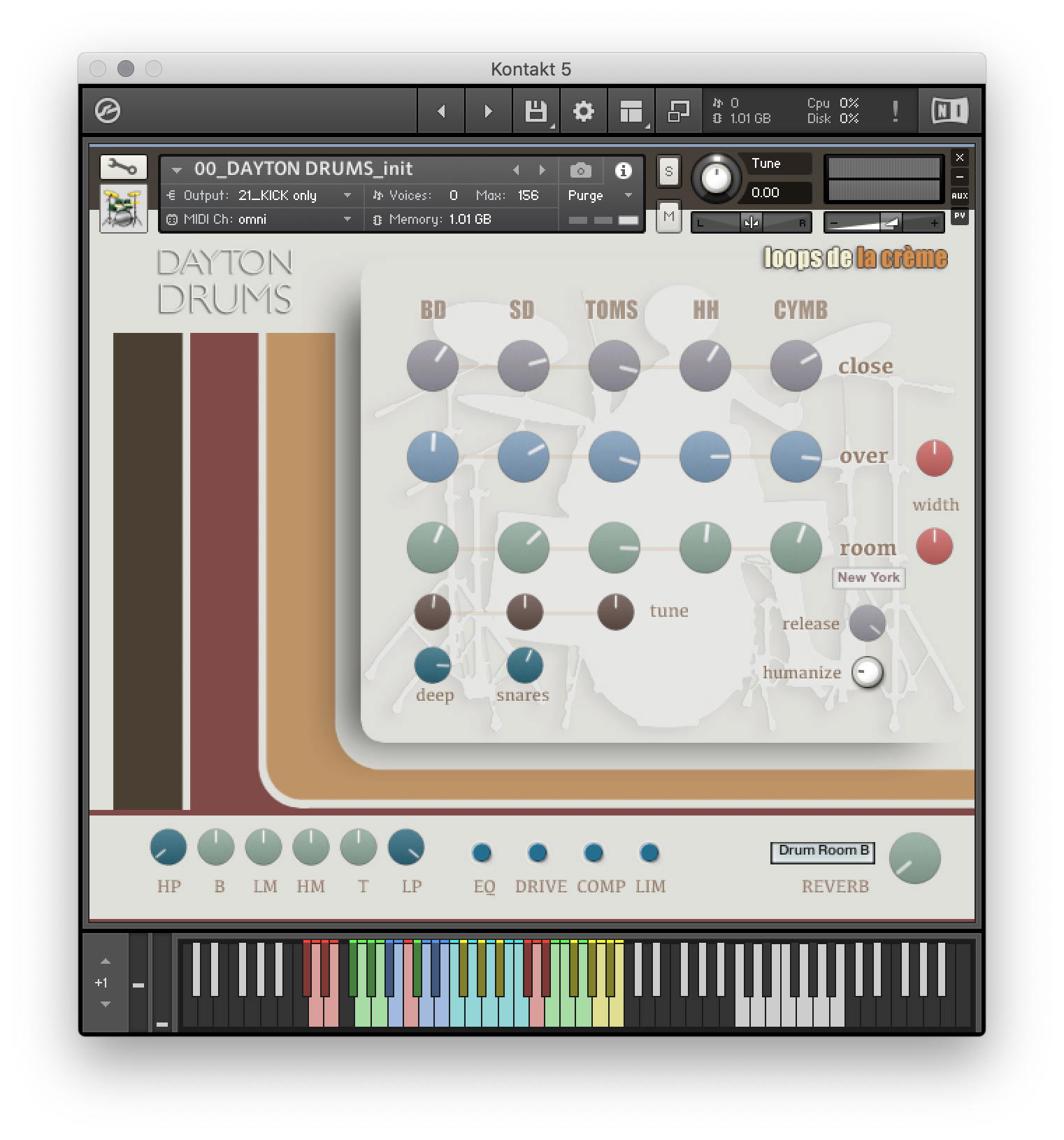This screenshot has width=1064, height=1140.
Task: Click the SD room mic knob
Action: [524, 548]
